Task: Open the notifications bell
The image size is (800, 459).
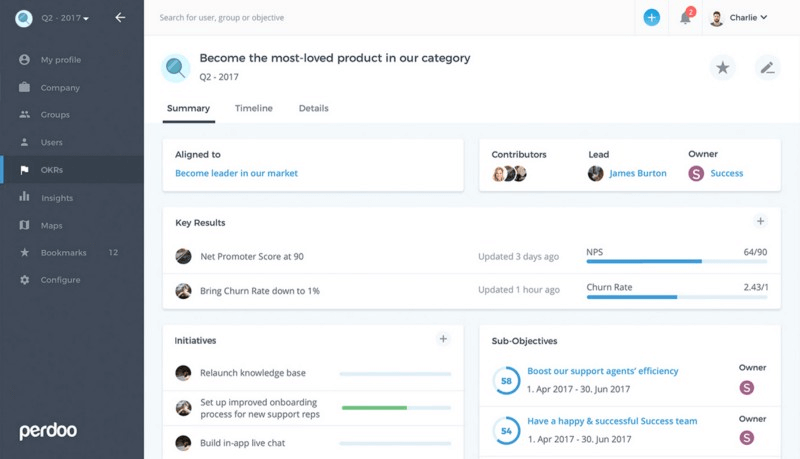Action: point(685,17)
